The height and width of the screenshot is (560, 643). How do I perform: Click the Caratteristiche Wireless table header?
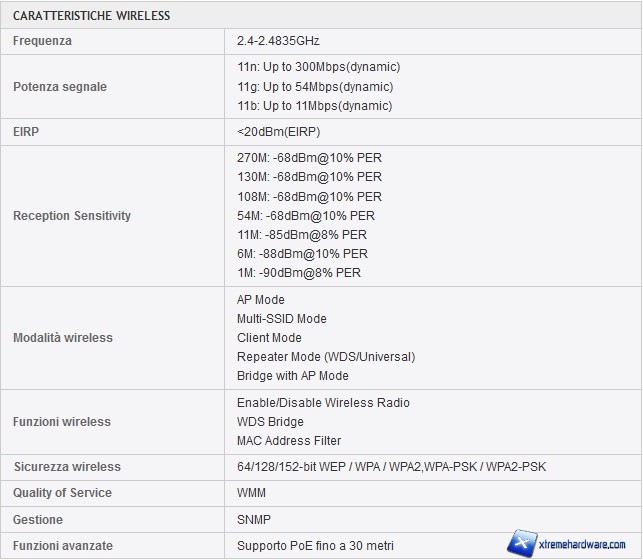[x=91, y=16]
